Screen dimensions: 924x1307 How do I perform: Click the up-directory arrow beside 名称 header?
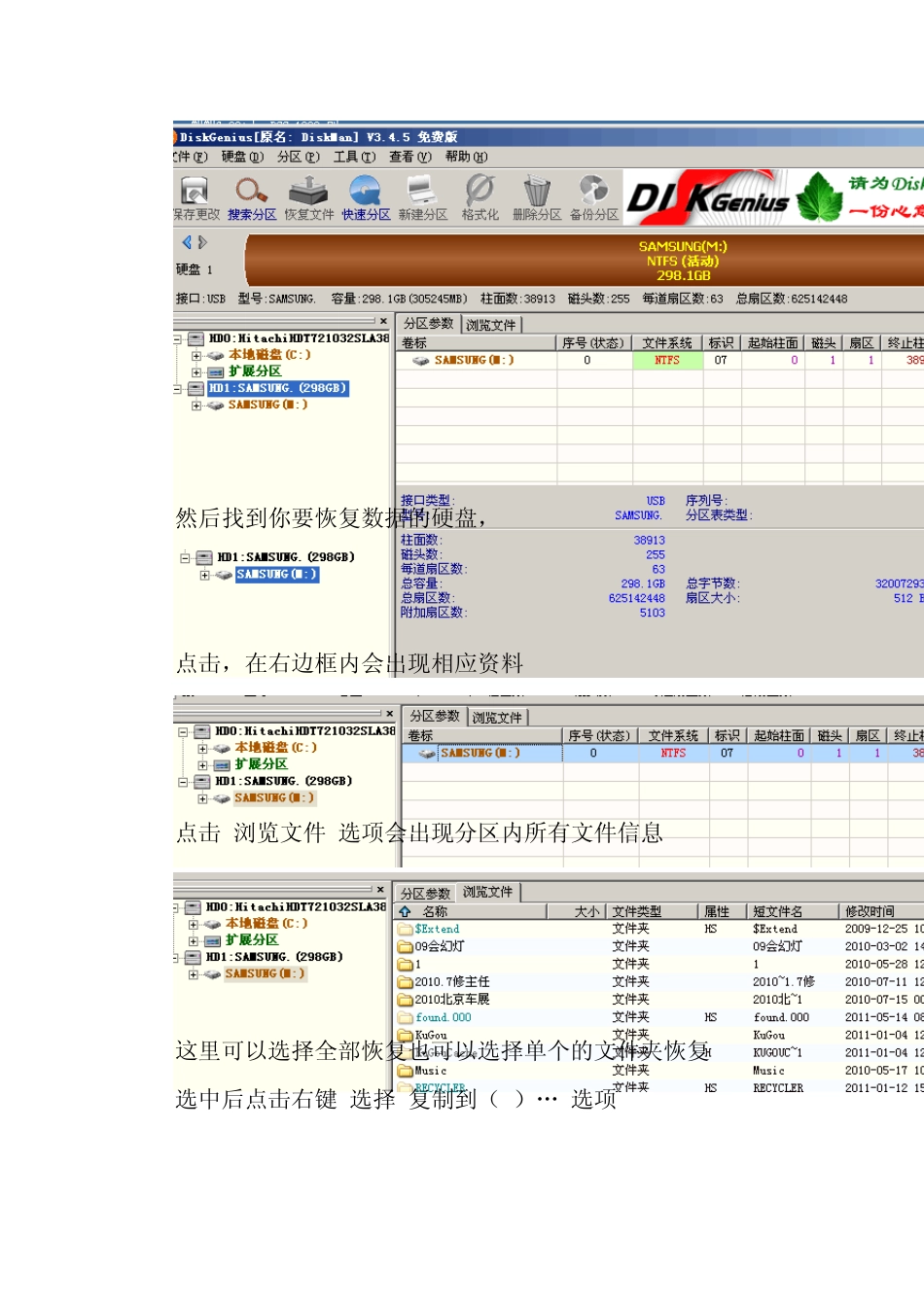[405, 911]
